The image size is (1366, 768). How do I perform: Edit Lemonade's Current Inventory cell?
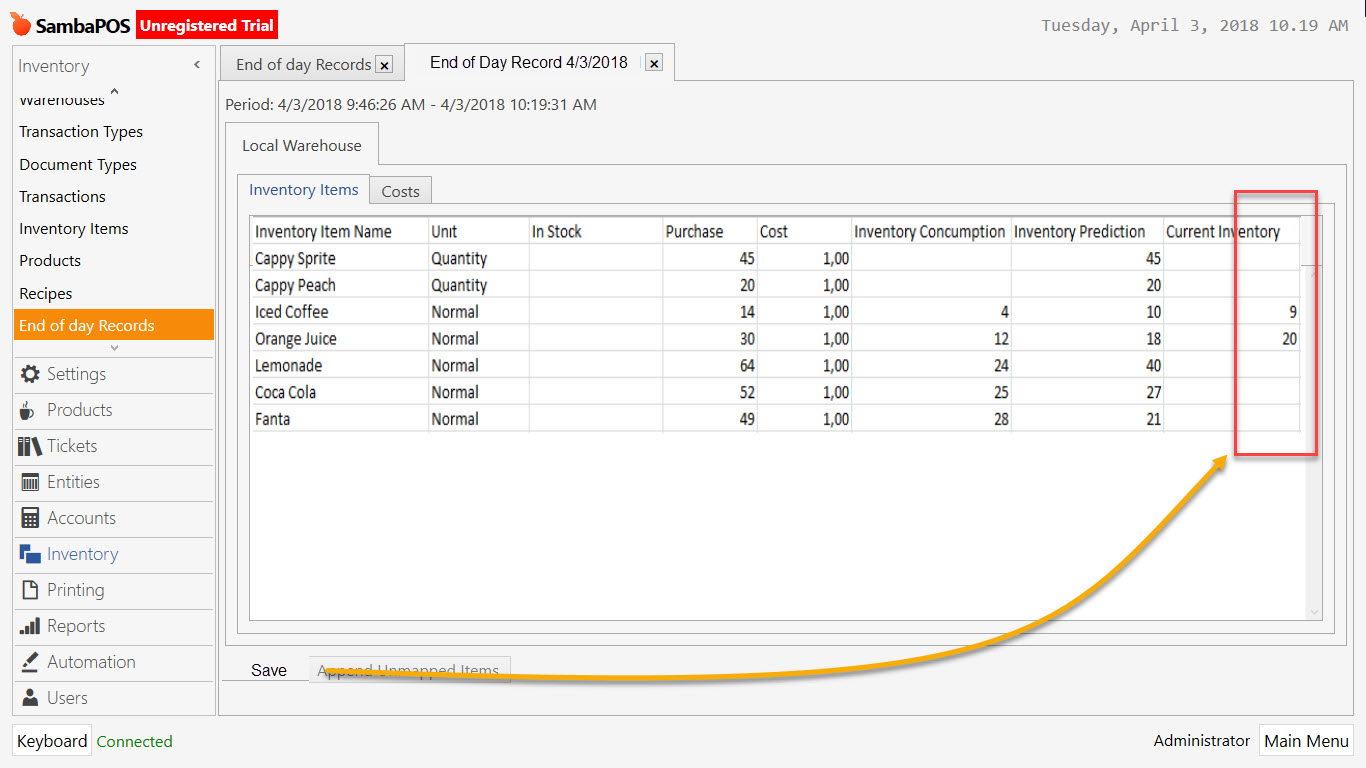point(1231,366)
